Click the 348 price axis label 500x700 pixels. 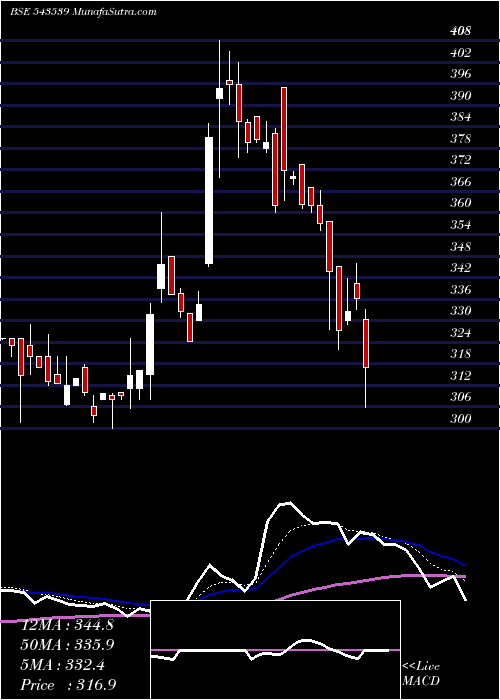pos(461,246)
